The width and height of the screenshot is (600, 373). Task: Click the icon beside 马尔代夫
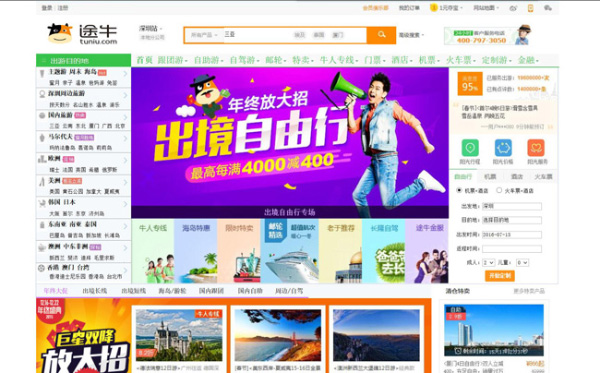tap(42, 137)
